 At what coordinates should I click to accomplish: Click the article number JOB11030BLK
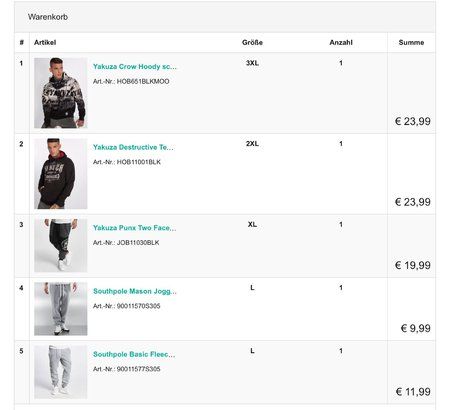coord(138,243)
